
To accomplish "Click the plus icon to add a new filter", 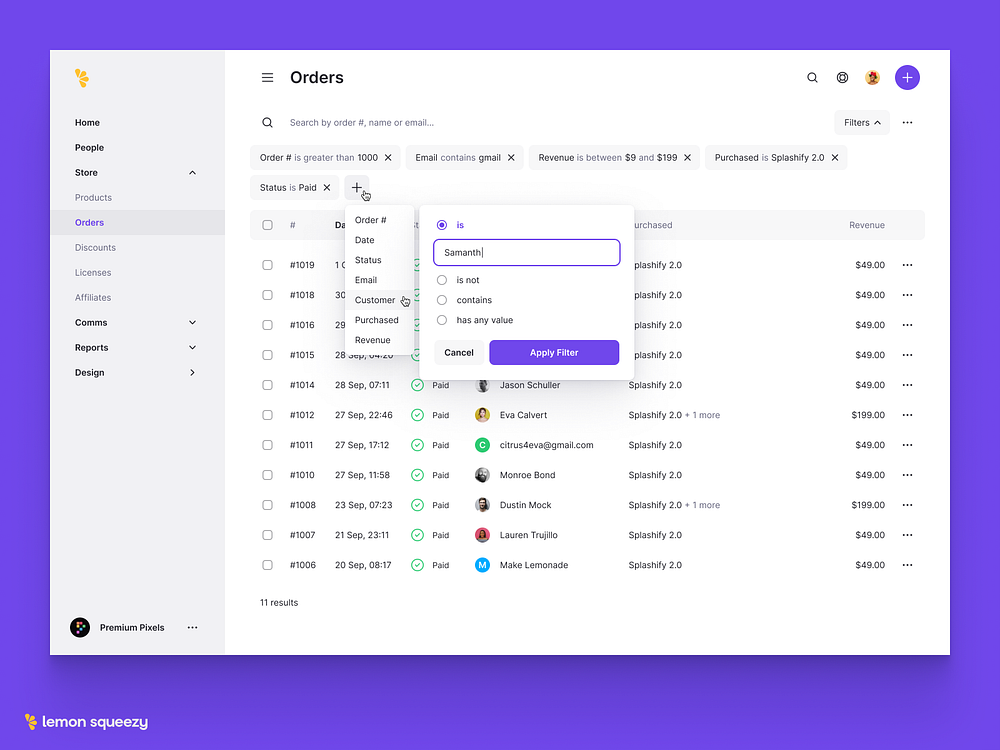I will coord(357,187).
